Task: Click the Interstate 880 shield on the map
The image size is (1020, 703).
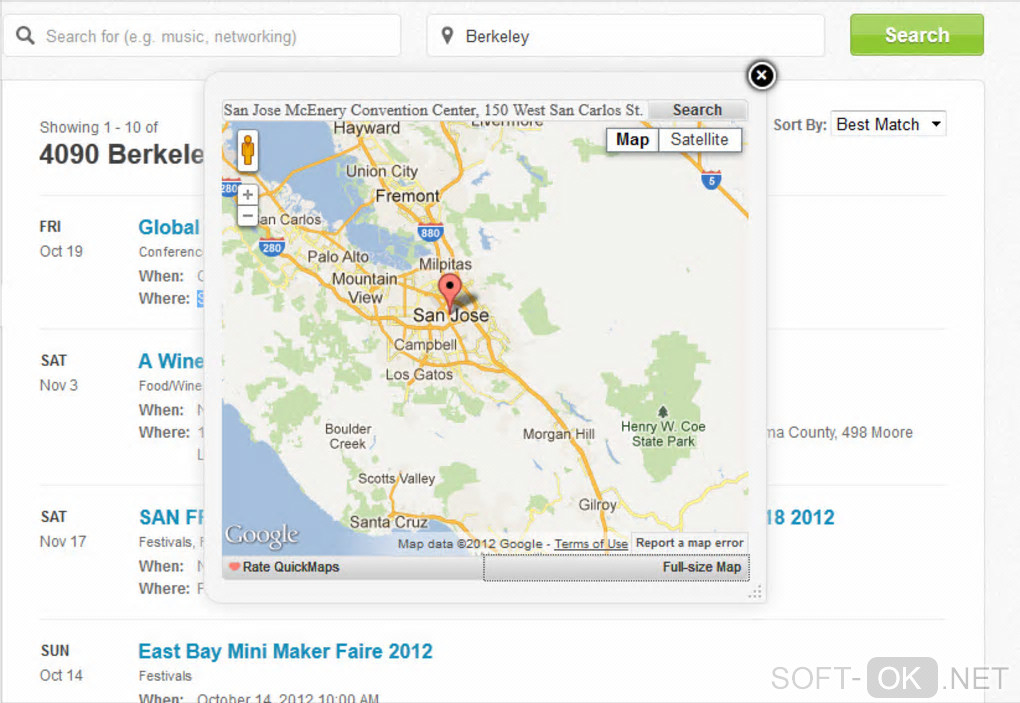Action: click(x=430, y=232)
